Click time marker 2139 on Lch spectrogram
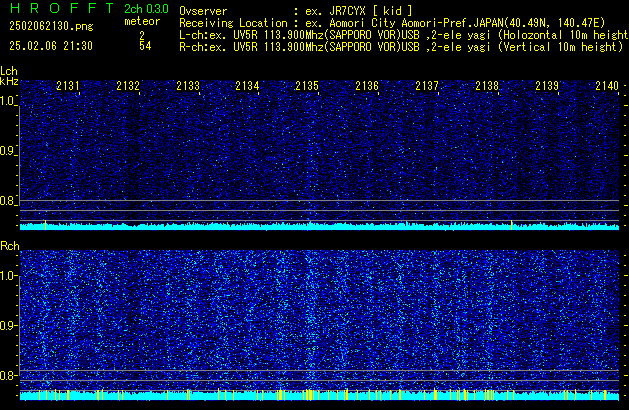Screen dimensions: 629x410 (x=547, y=86)
